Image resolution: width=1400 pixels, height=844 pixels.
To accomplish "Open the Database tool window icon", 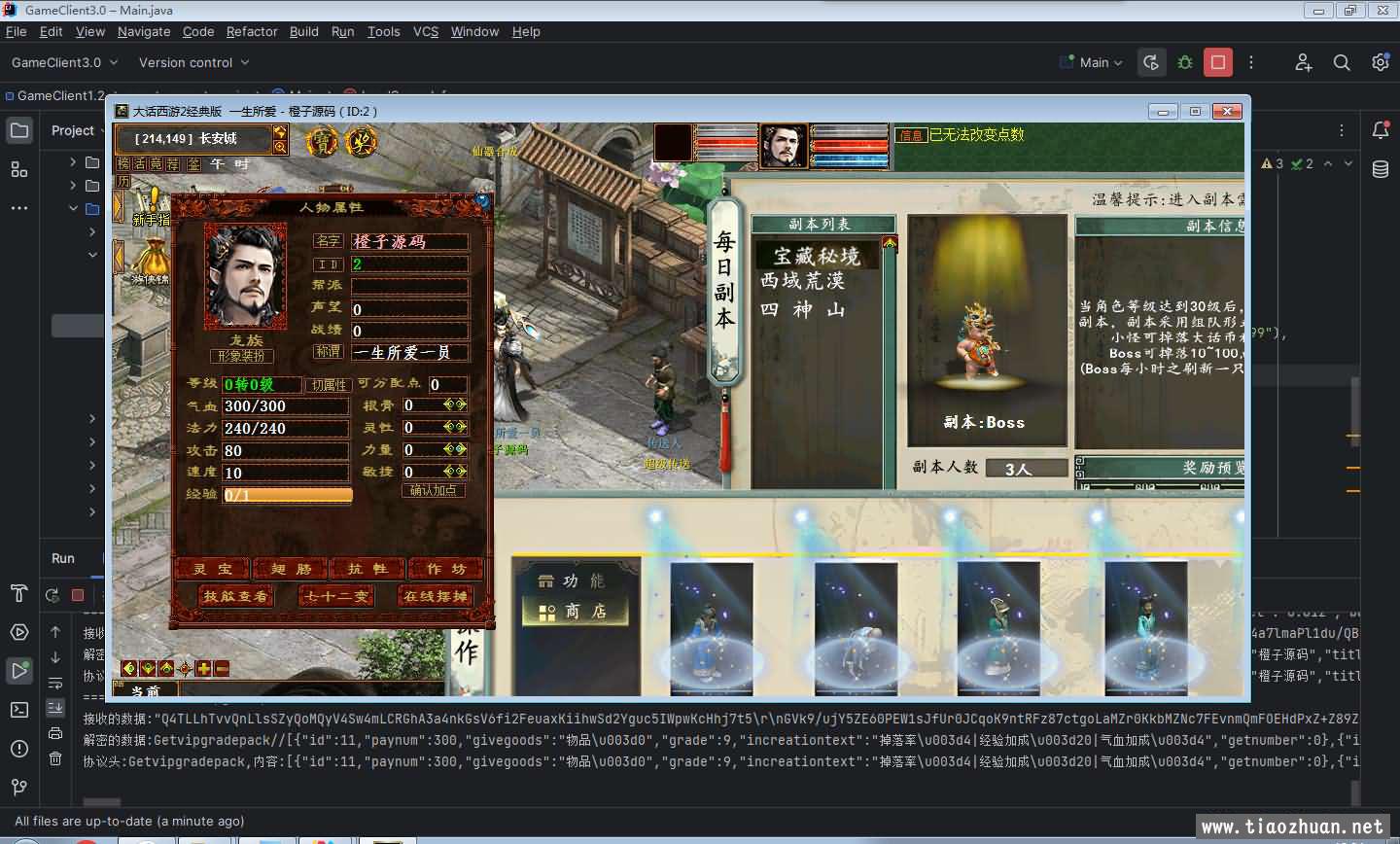I will [x=1381, y=169].
